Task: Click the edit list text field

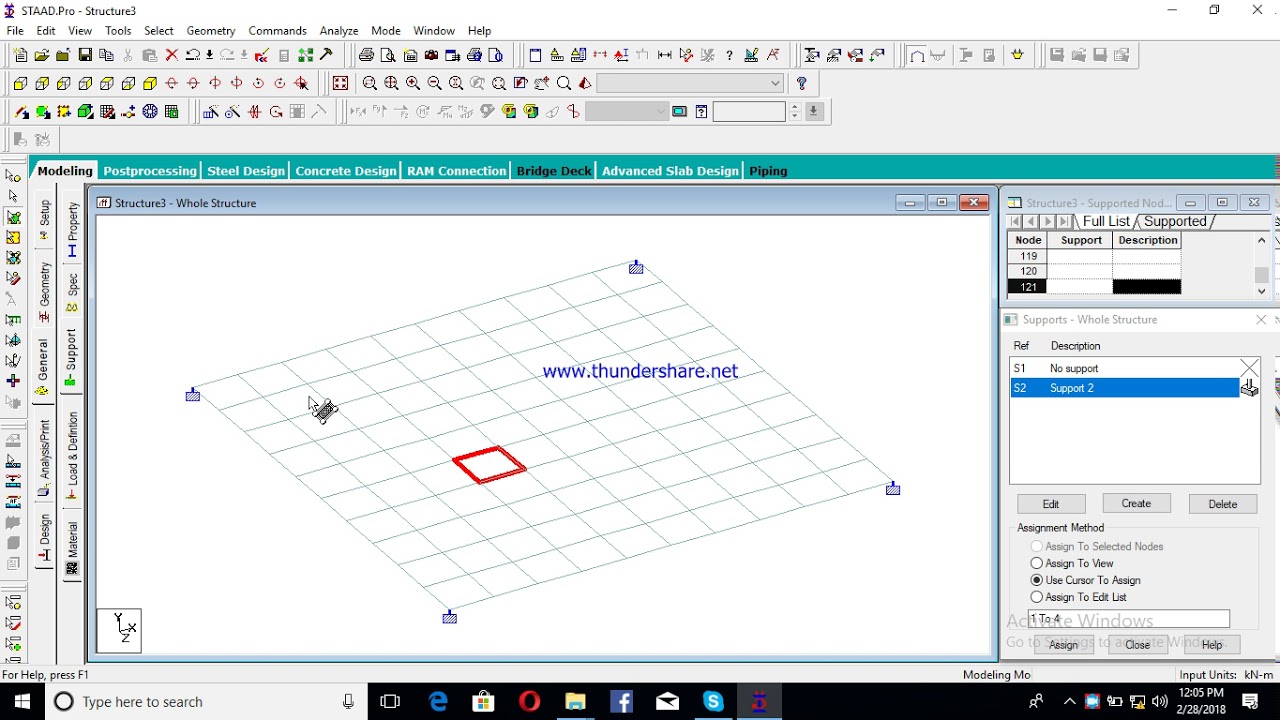Action: [1129, 619]
